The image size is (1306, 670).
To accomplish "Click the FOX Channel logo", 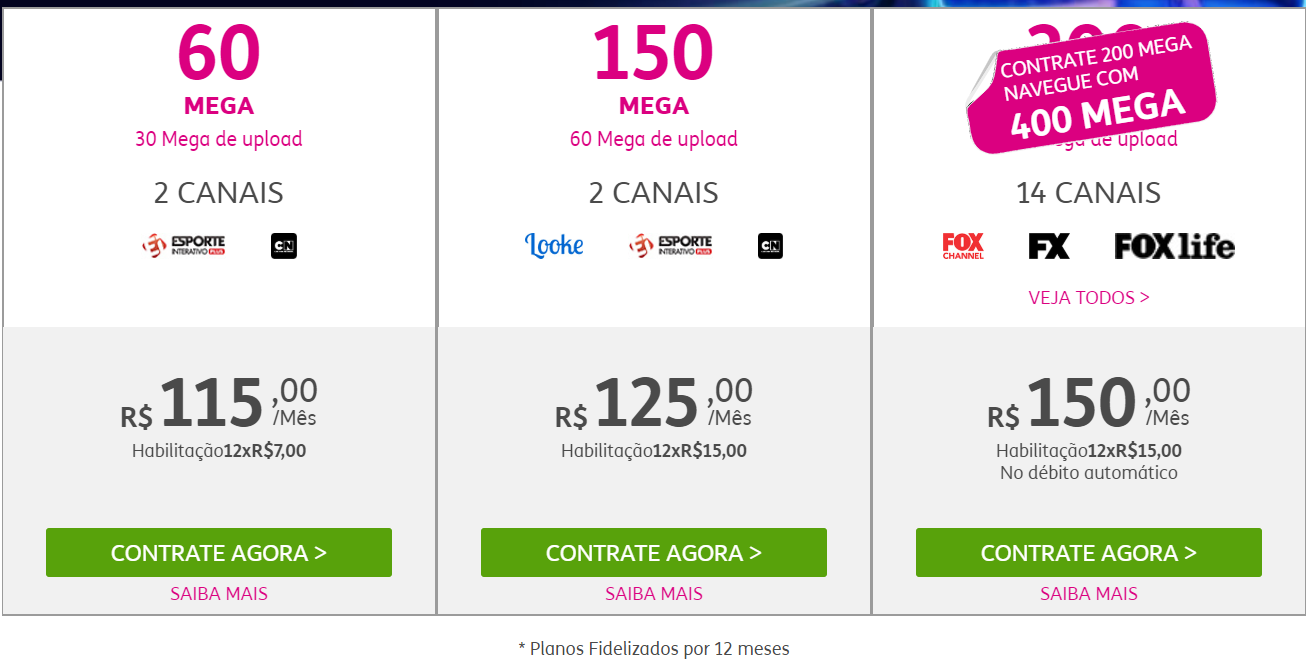I will point(963,246).
